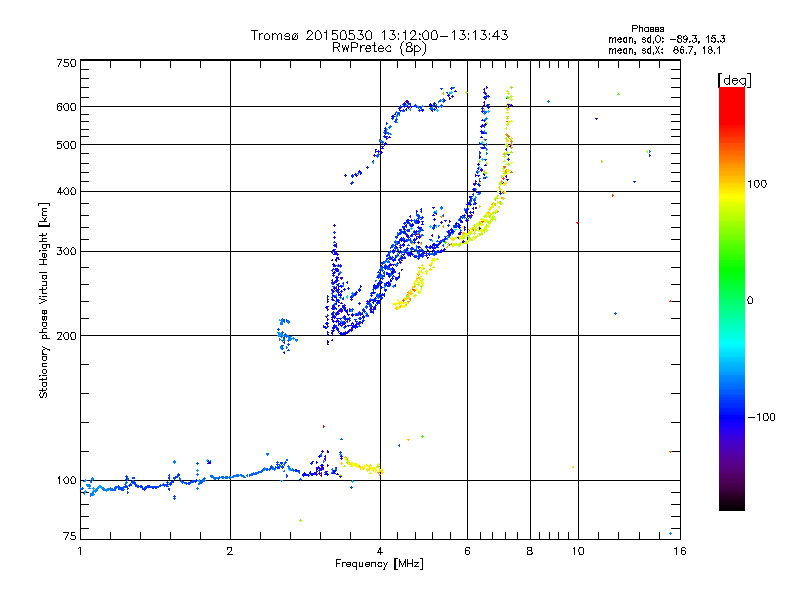Click the 'Stationary phase Virtual Height [km]' axis label
Image resolution: width=800 pixels, height=600 pixels.
[44, 300]
